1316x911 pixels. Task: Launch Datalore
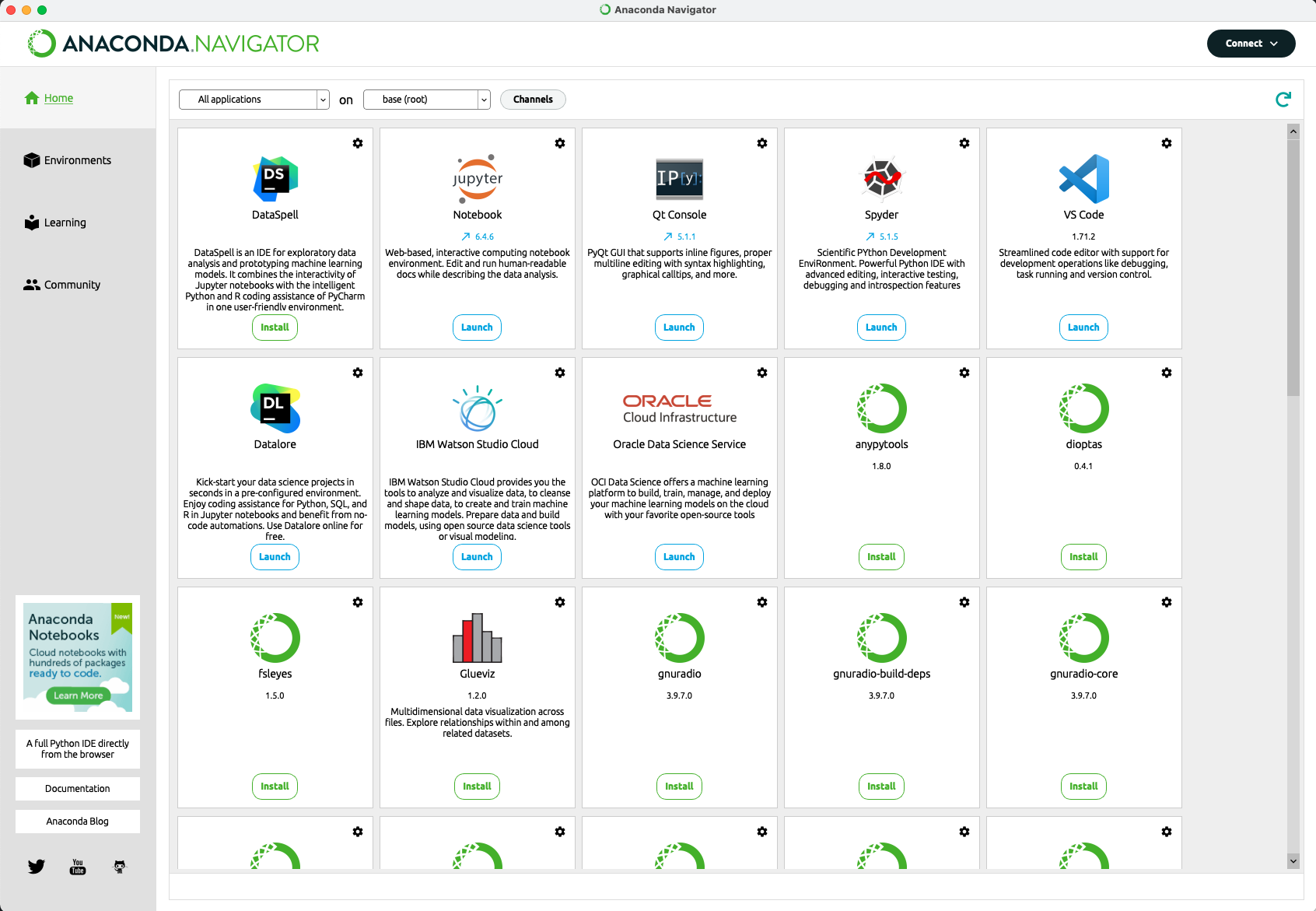(x=275, y=557)
